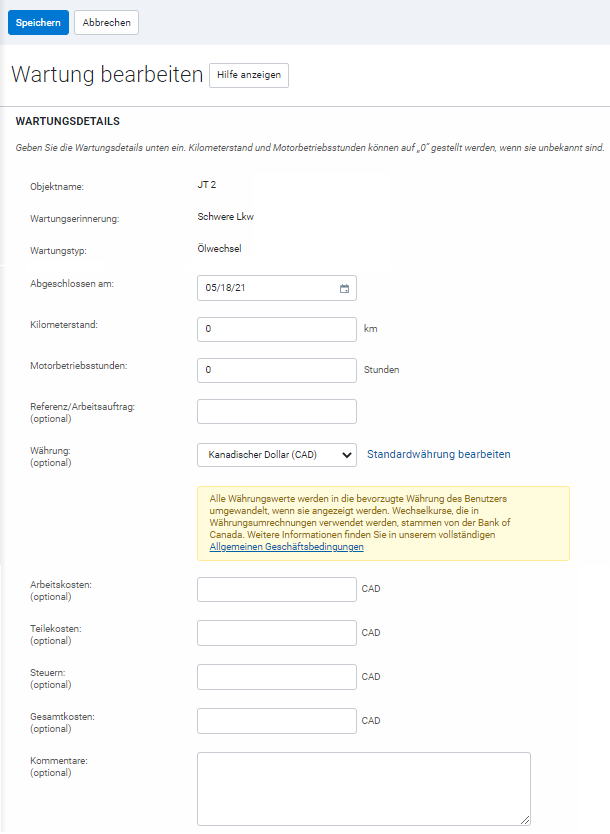The image size is (610, 834).
Task: Click the dropdown arrow on currency selector
Action: [346, 455]
